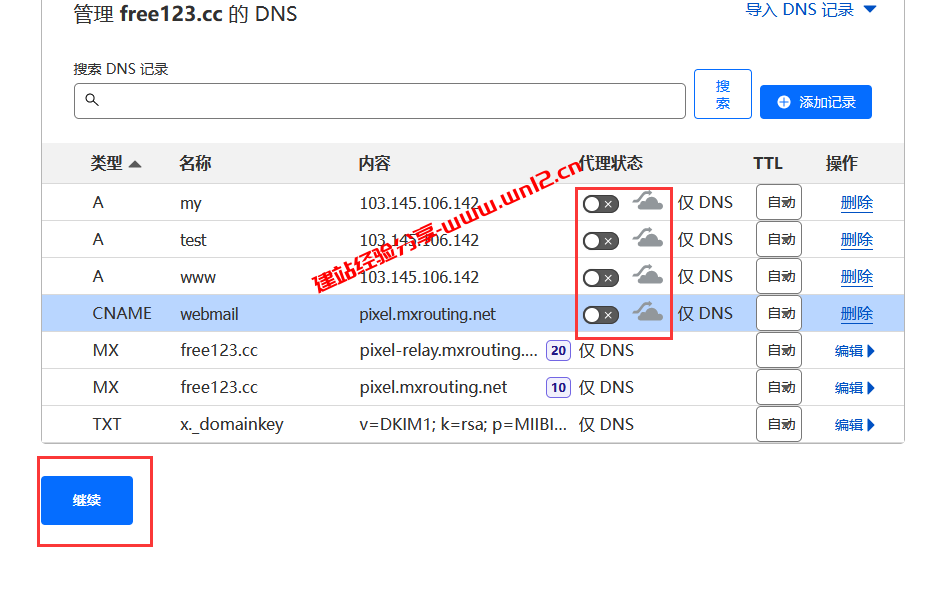
Task: Click the 搜索 button
Action: 722,93
